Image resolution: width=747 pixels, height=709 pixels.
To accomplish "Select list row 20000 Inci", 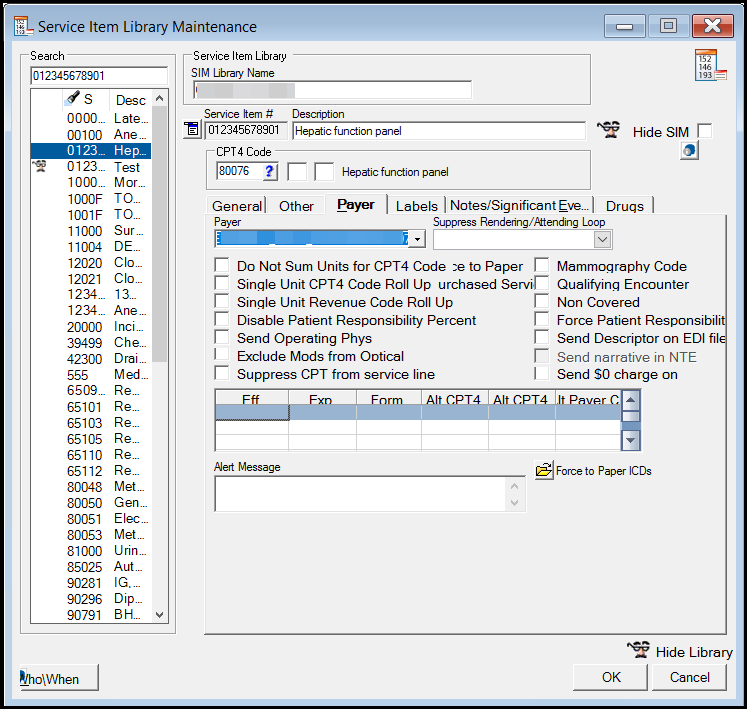I will [91, 327].
